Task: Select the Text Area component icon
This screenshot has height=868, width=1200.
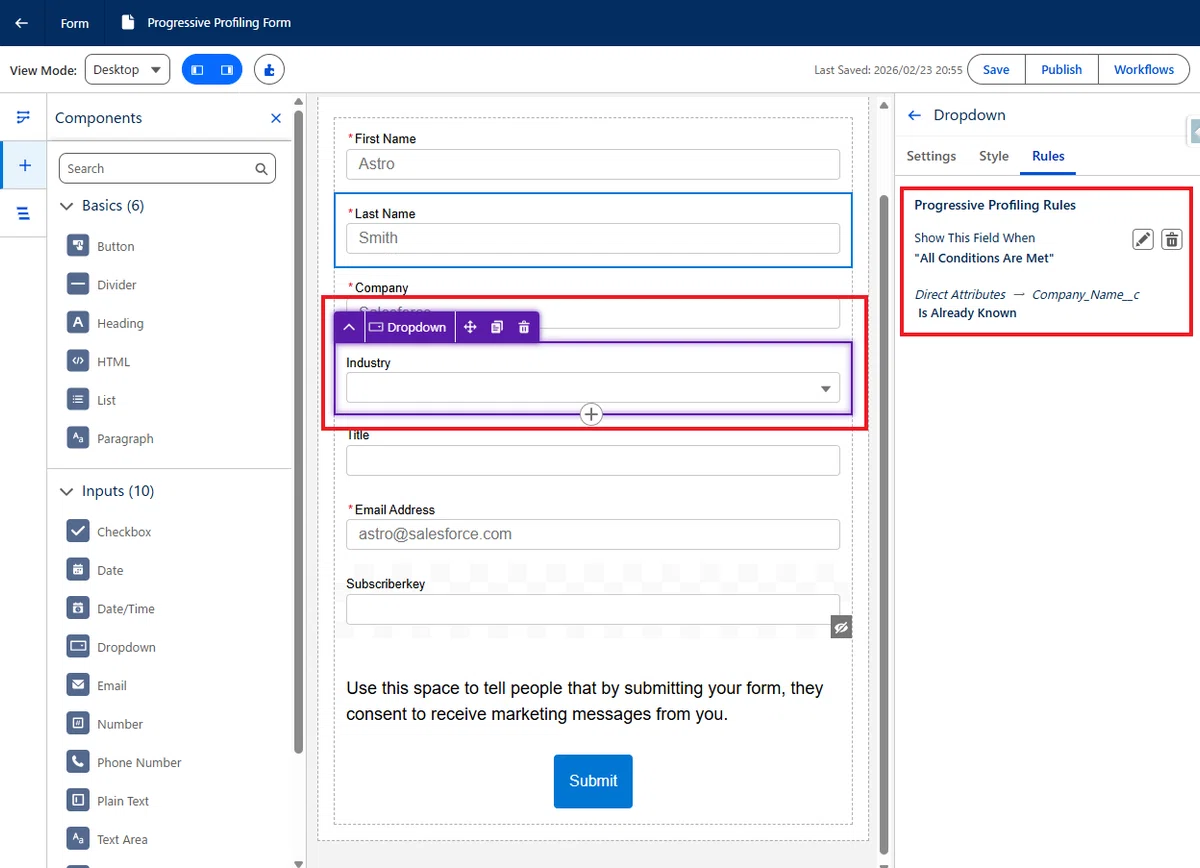Action: (x=78, y=838)
